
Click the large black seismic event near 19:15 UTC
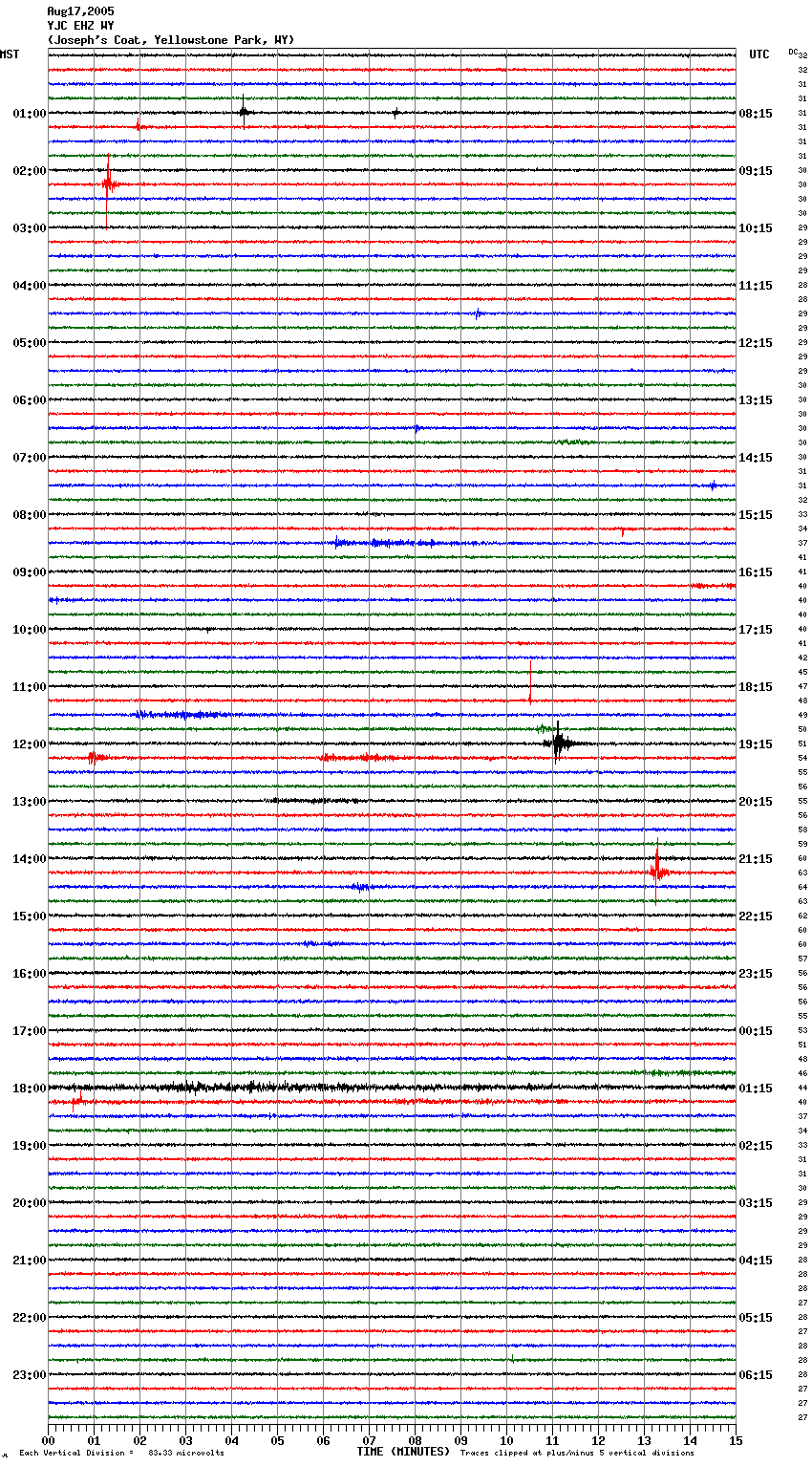tap(559, 742)
